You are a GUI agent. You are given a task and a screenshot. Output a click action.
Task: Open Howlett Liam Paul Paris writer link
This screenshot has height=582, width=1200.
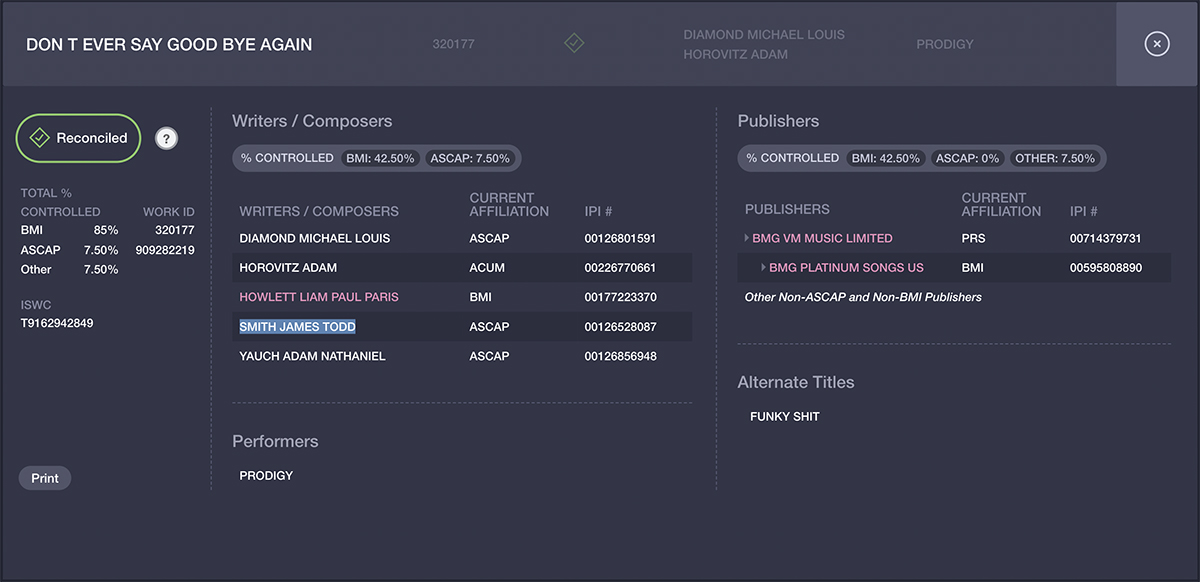coord(319,297)
